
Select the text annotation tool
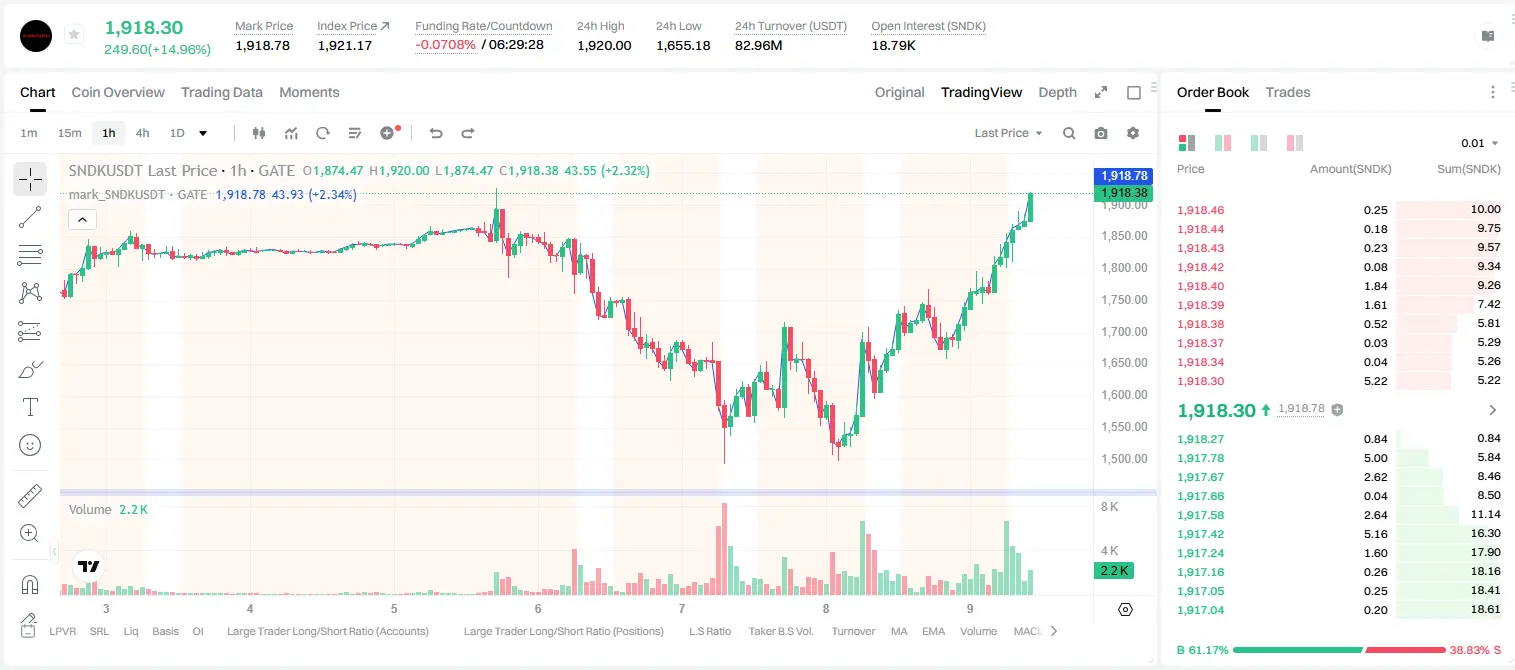tap(30, 407)
